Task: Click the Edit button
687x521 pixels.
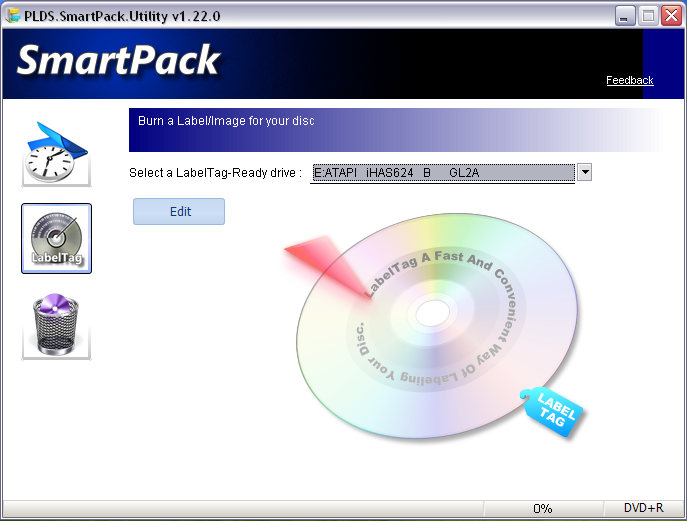Action: (179, 212)
